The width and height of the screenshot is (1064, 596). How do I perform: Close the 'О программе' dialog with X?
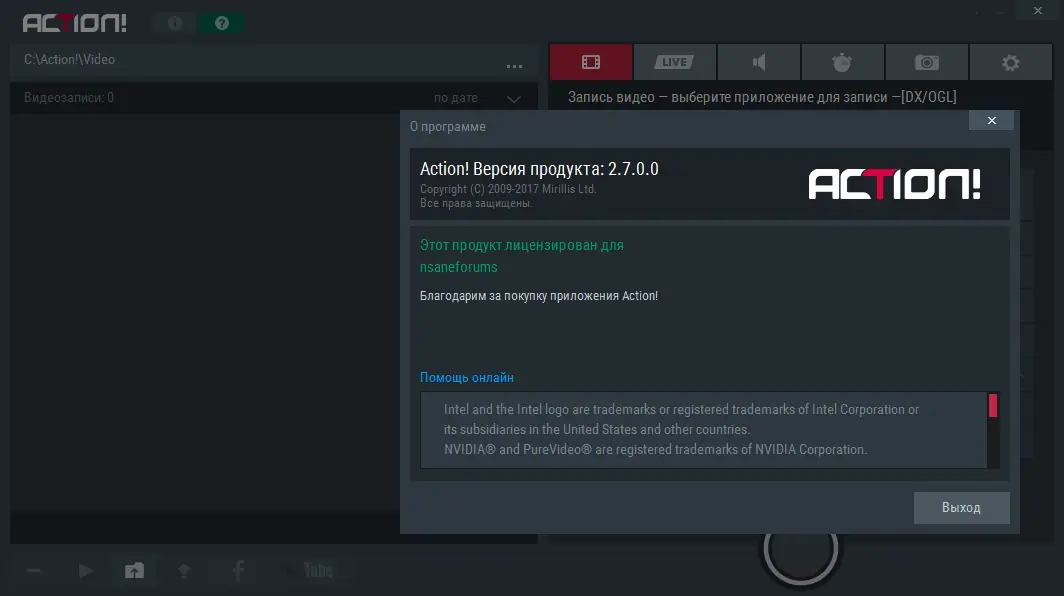[x=991, y=120]
